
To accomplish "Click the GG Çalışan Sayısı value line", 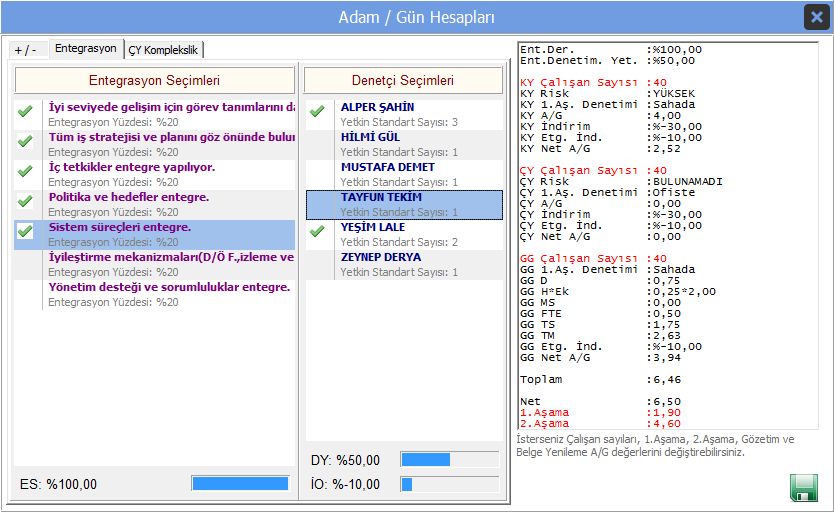I will [593, 258].
